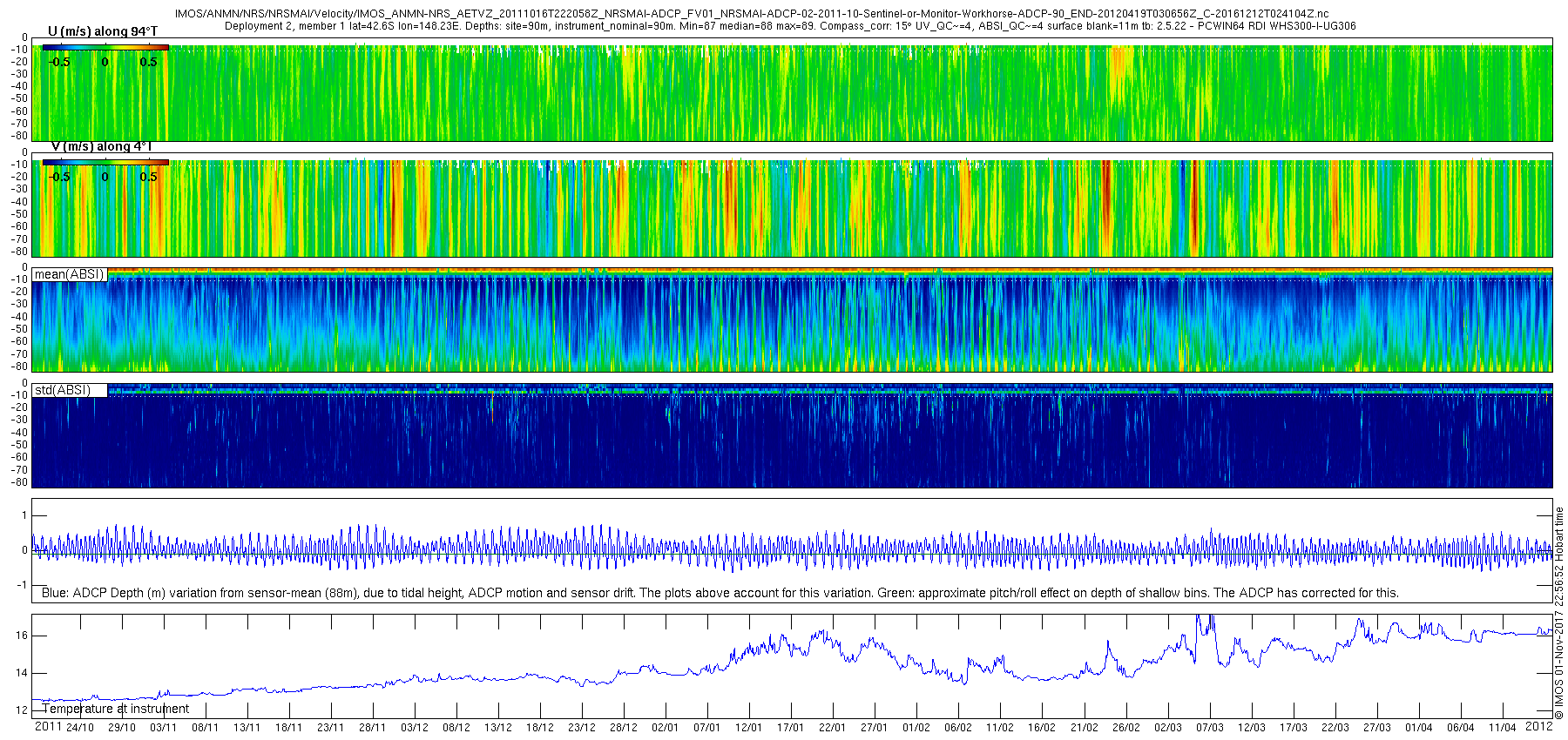Image resolution: width=1568 pixels, height=740 pixels.
Task: Click the 18/11 date tick label
Action: [288, 728]
